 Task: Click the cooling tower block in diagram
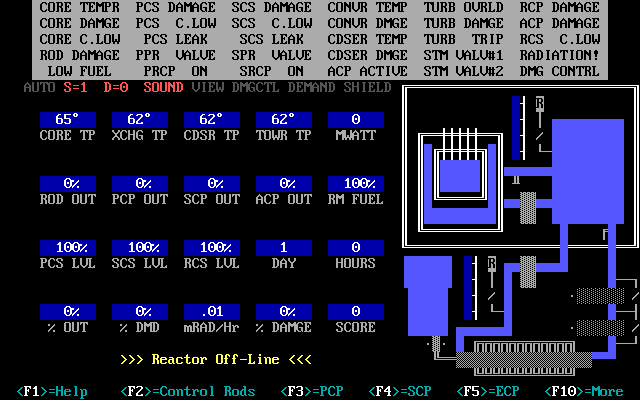coord(428,296)
